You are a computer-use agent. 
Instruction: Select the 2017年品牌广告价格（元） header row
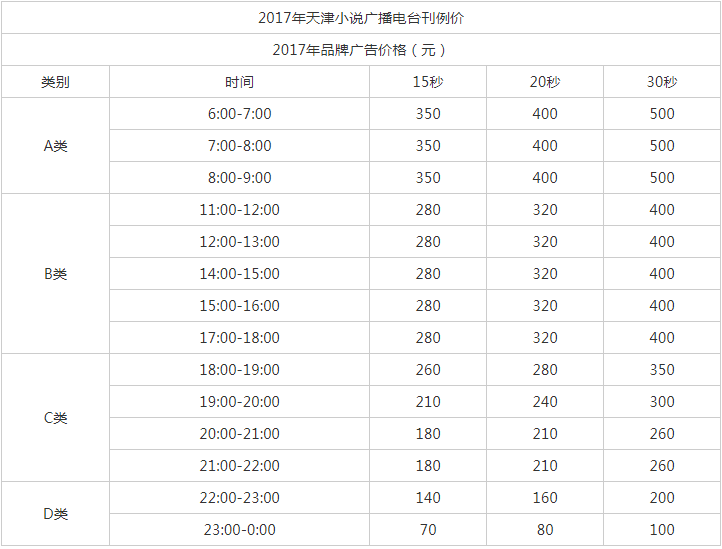361,49
